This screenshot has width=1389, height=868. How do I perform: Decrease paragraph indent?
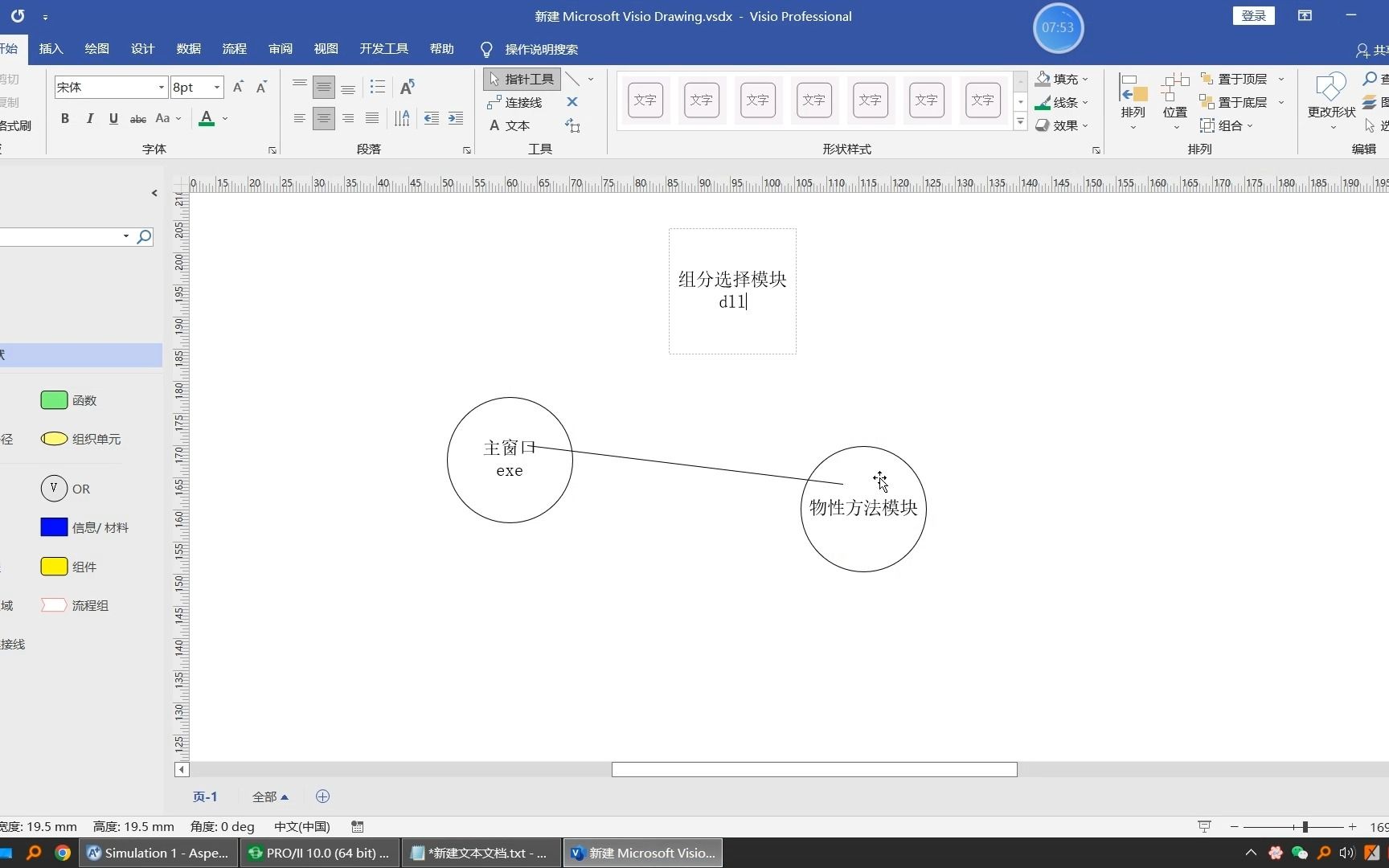(x=432, y=118)
